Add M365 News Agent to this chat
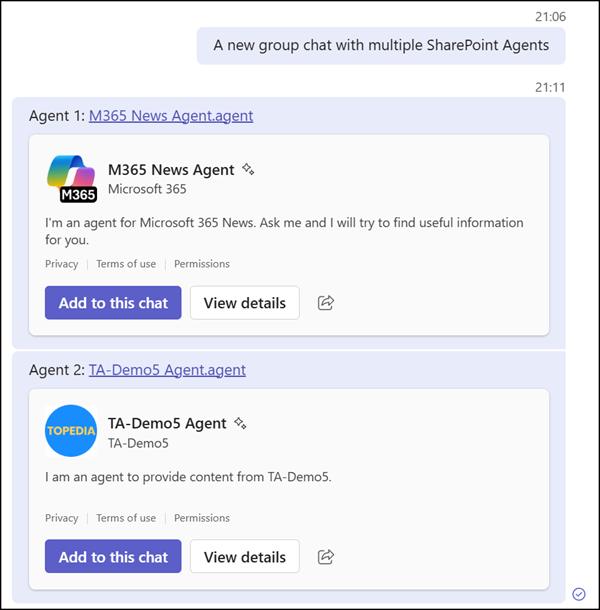The image size is (600, 610). pos(113,303)
